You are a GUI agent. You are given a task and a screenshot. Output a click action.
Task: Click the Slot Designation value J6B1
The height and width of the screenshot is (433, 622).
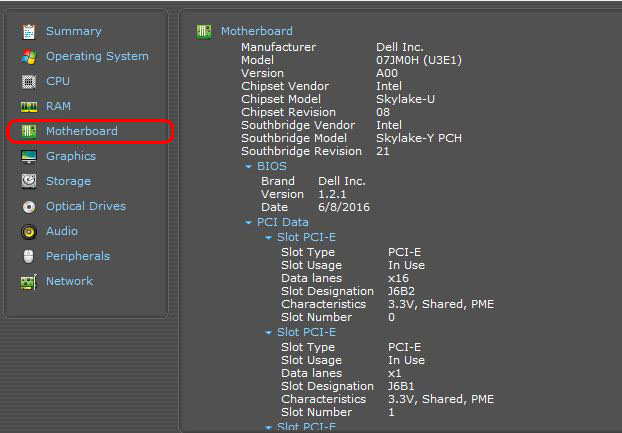click(401, 386)
